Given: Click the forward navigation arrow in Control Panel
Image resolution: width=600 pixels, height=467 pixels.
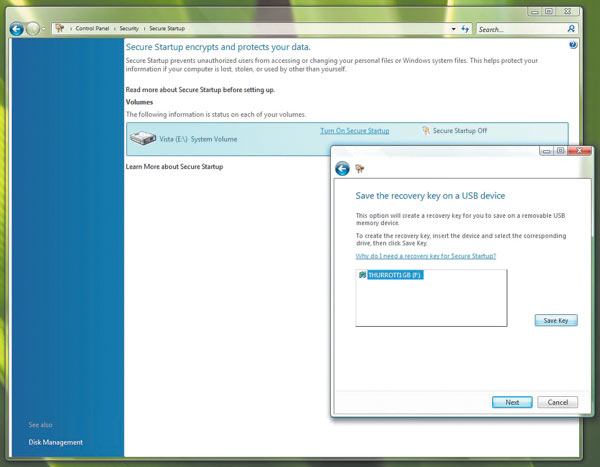Looking at the screenshot, I should (33, 29).
